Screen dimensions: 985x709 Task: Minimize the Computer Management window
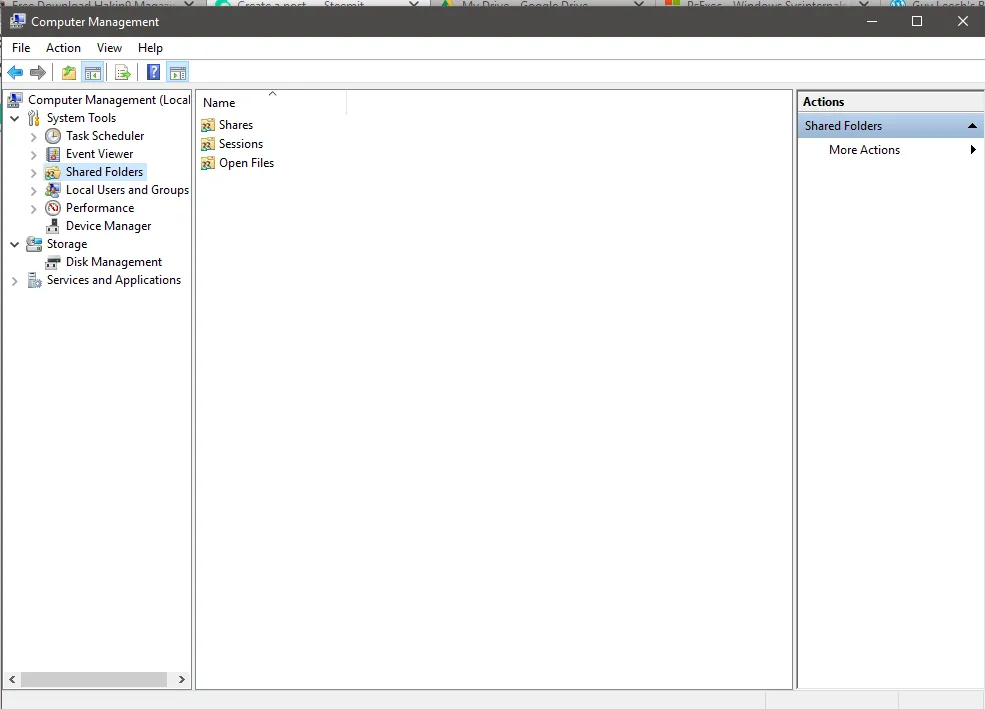coord(872,21)
